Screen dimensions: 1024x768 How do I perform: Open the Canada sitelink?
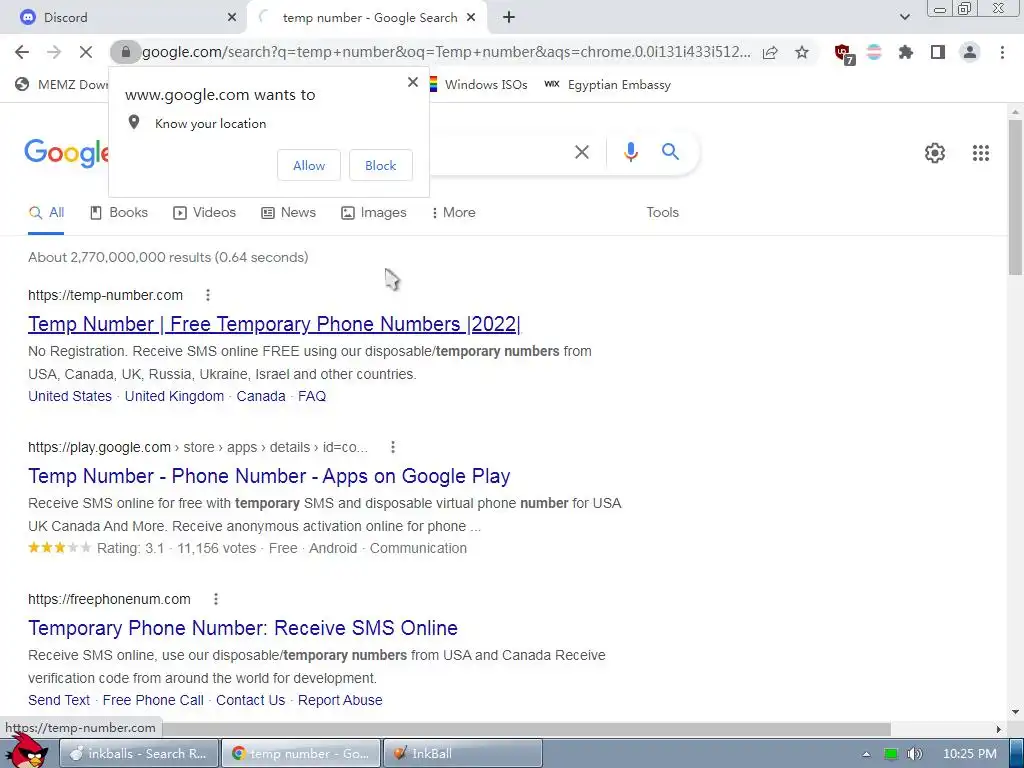[x=261, y=396]
